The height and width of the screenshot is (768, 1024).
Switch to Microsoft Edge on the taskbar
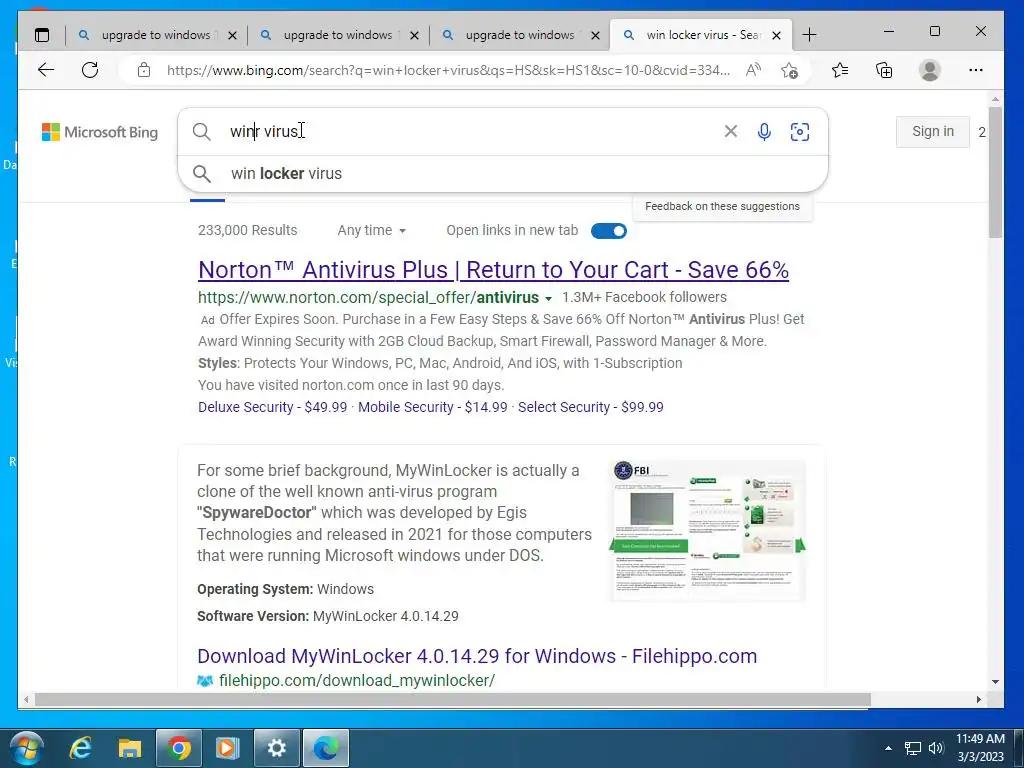(326, 748)
